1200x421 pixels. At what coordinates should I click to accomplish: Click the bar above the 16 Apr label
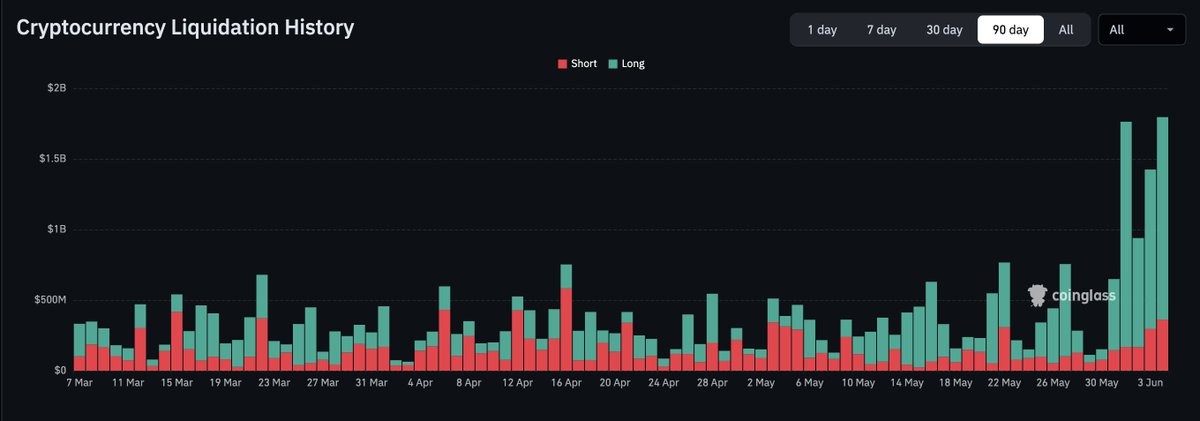[x=567, y=318]
